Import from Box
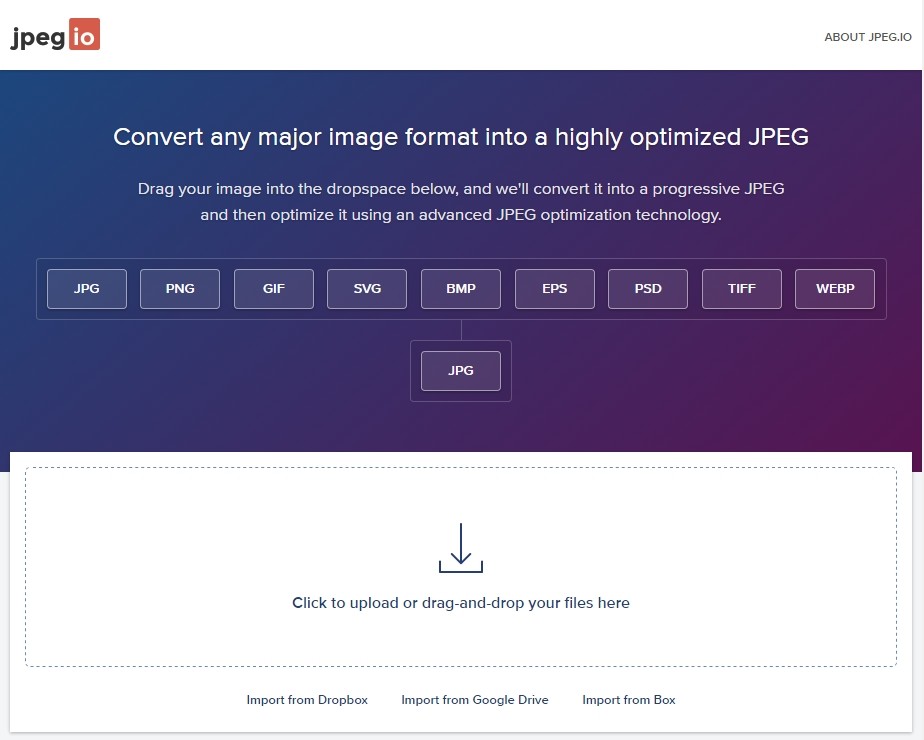This screenshot has width=924, height=740. click(x=629, y=700)
